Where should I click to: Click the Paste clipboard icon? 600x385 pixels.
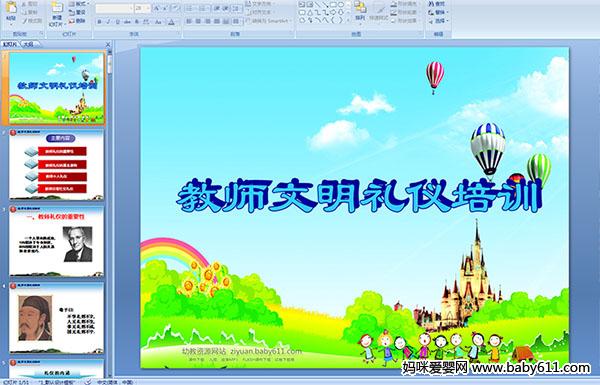[11, 11]
